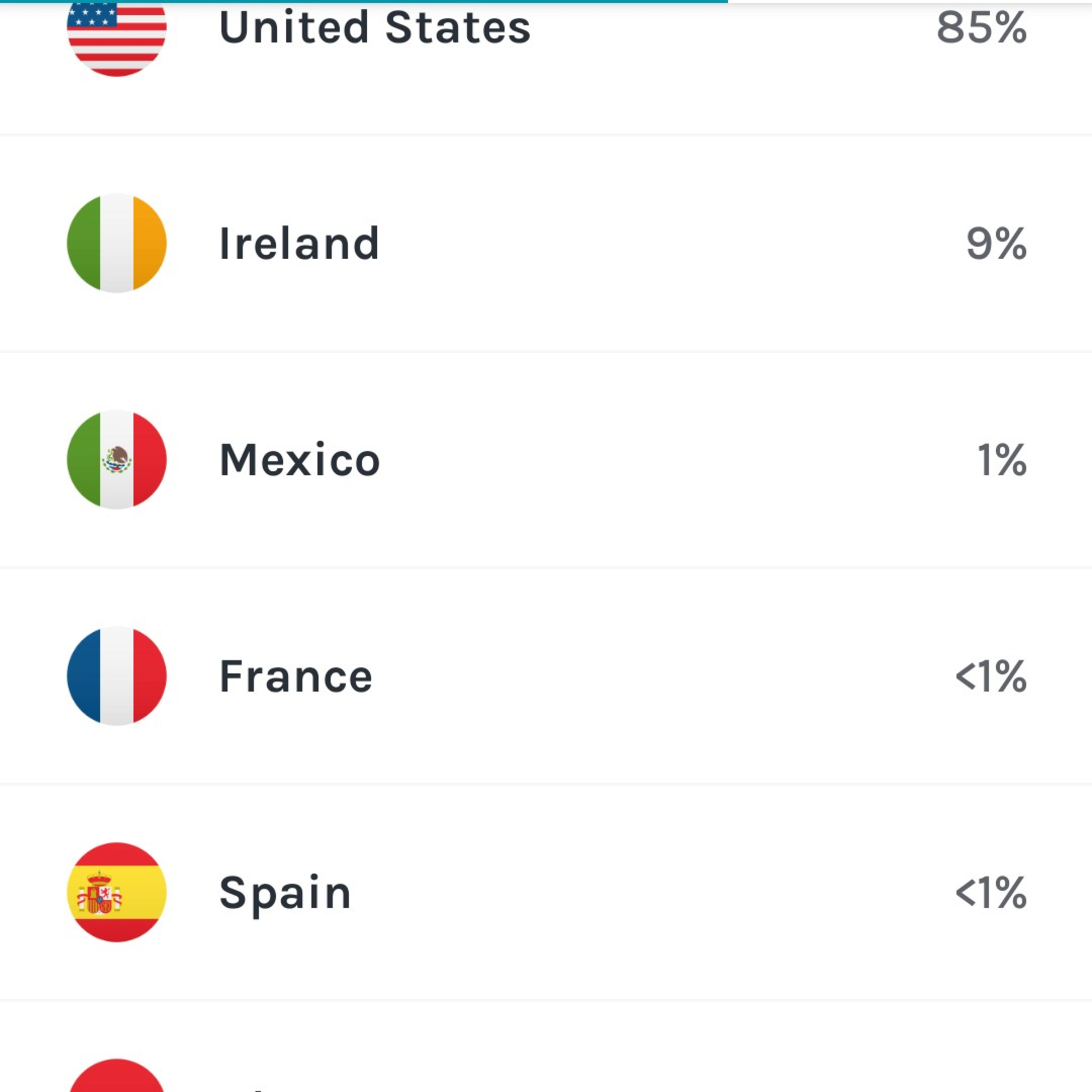Select the Ireland country name

pos(299,243)
